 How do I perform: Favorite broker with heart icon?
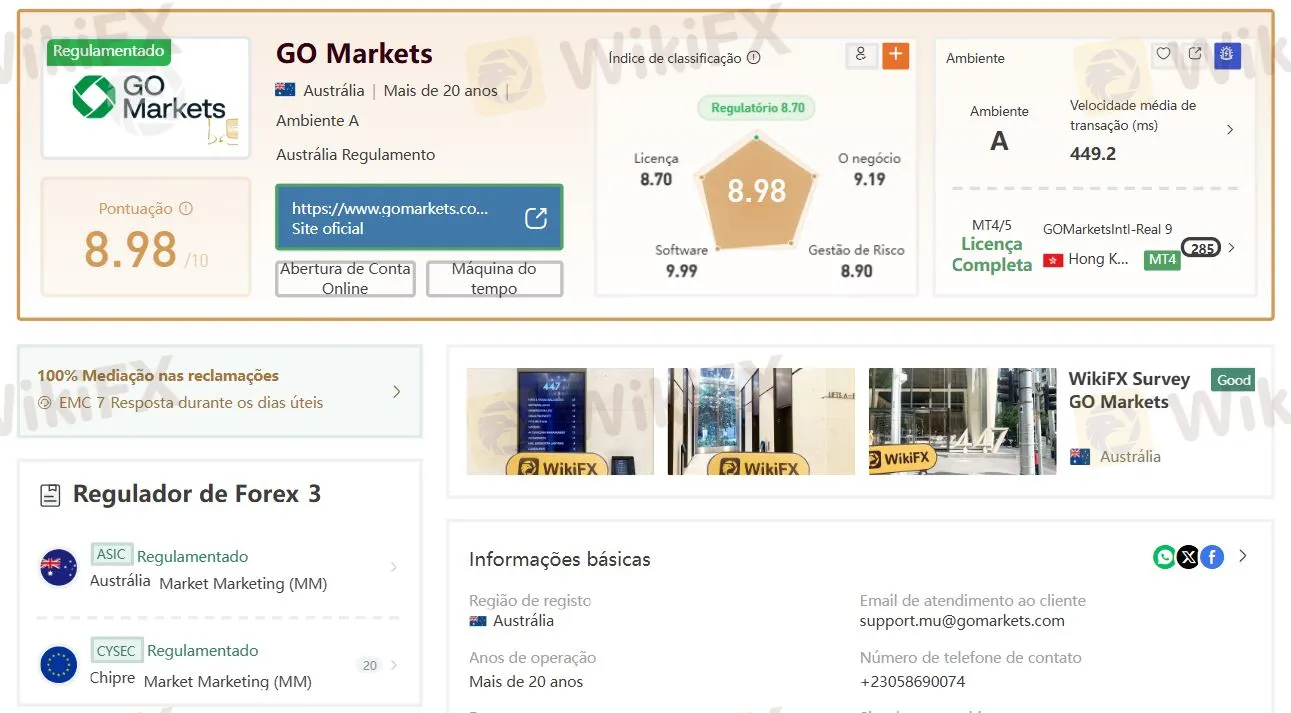point(1163,54)
